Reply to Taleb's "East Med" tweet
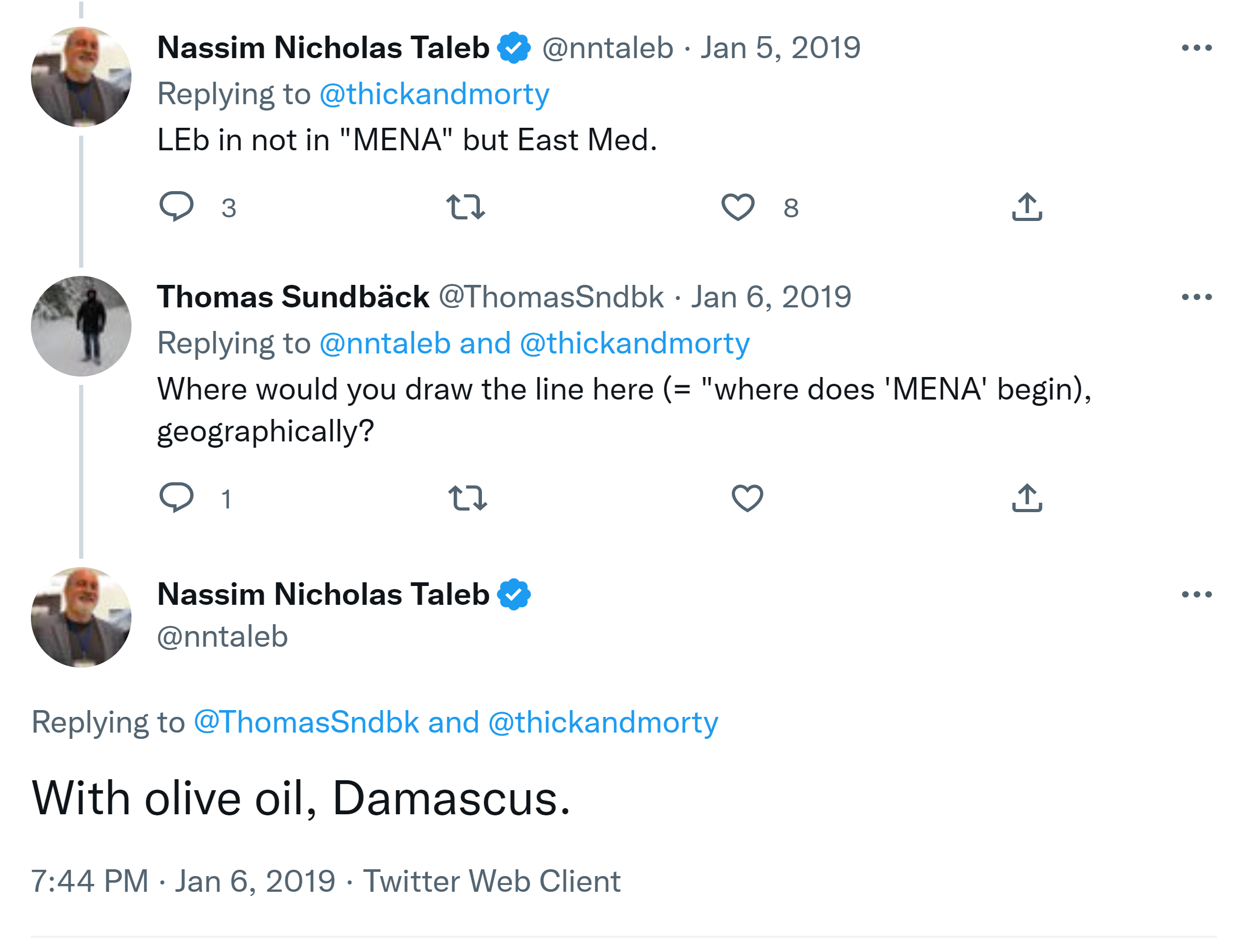This screenshot has width=1241, height=952. pos(177,207)
